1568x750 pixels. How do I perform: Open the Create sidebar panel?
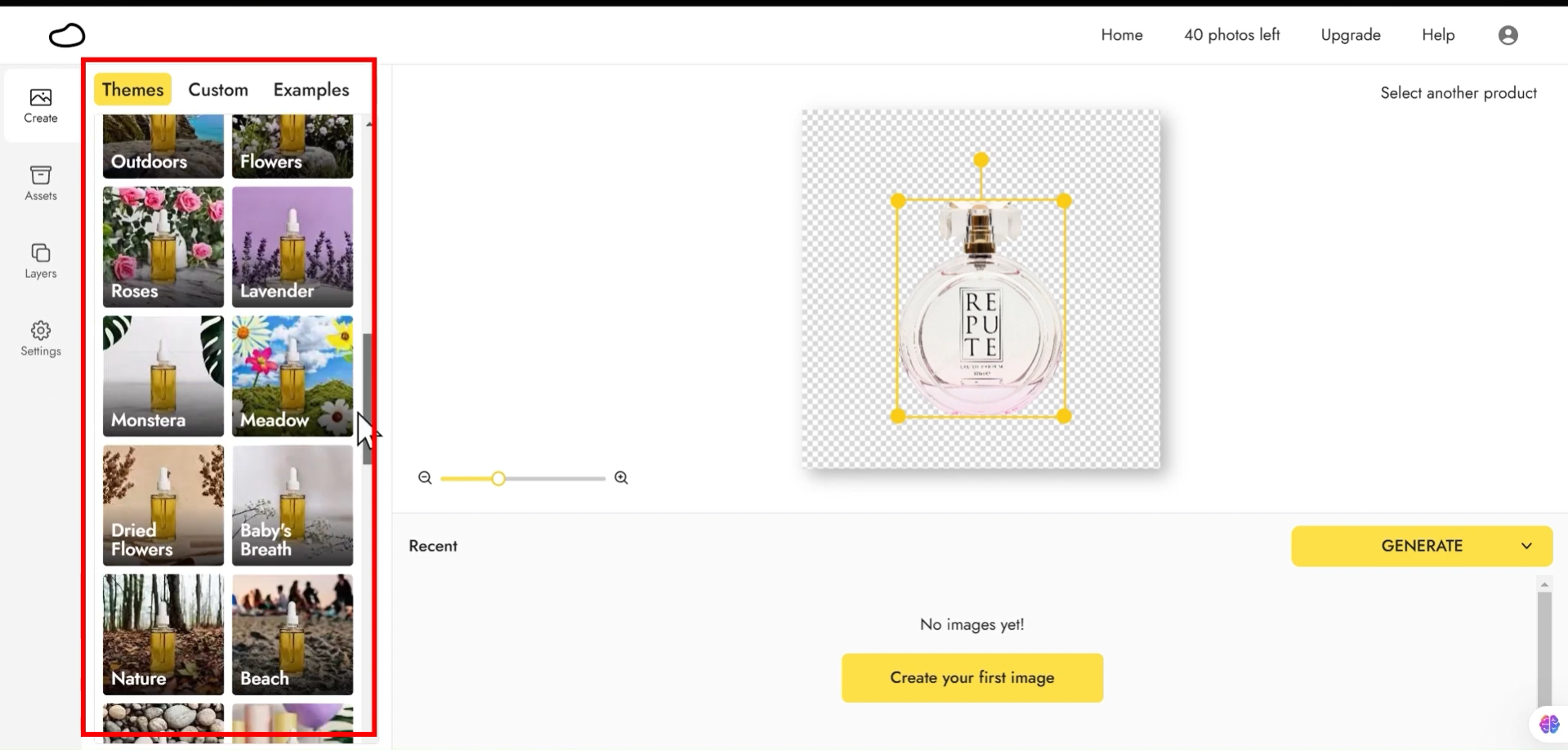[x=41, y=106]
